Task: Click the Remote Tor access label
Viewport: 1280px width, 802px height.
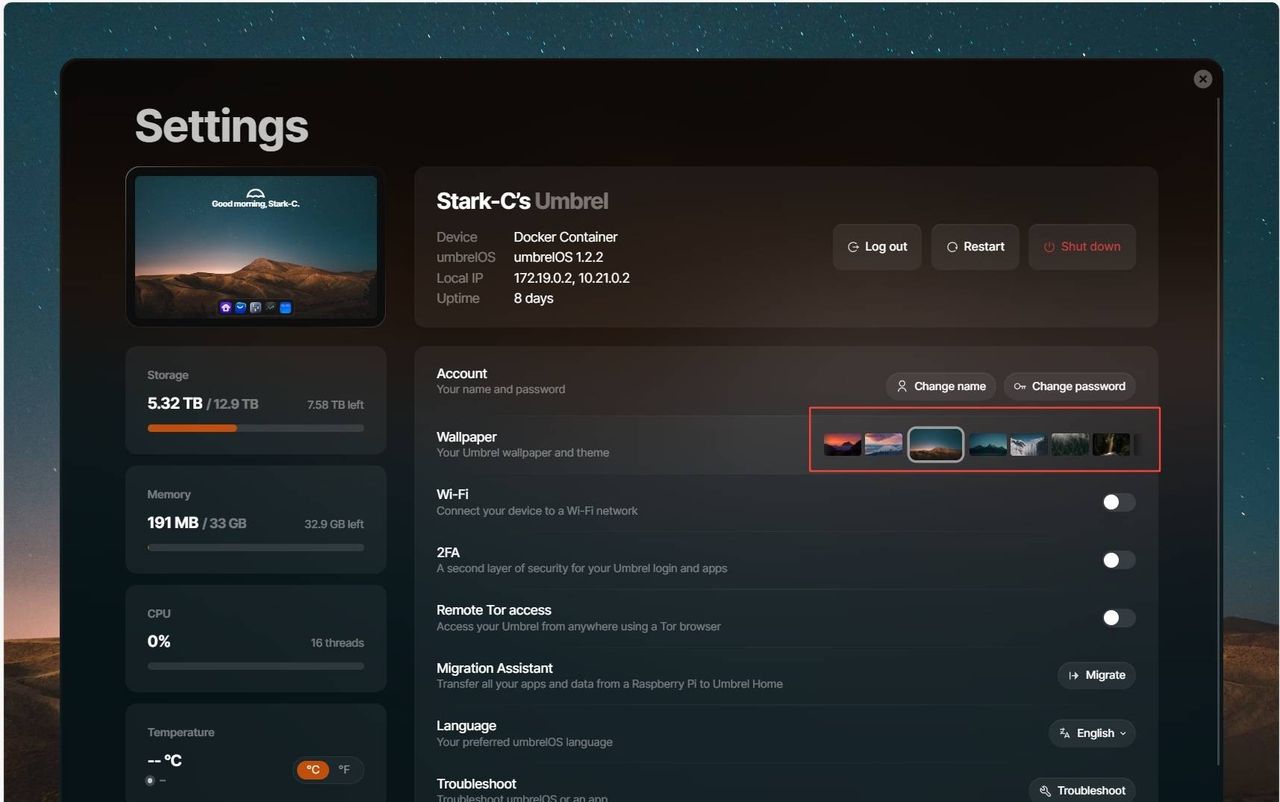Action: point(493,610)
